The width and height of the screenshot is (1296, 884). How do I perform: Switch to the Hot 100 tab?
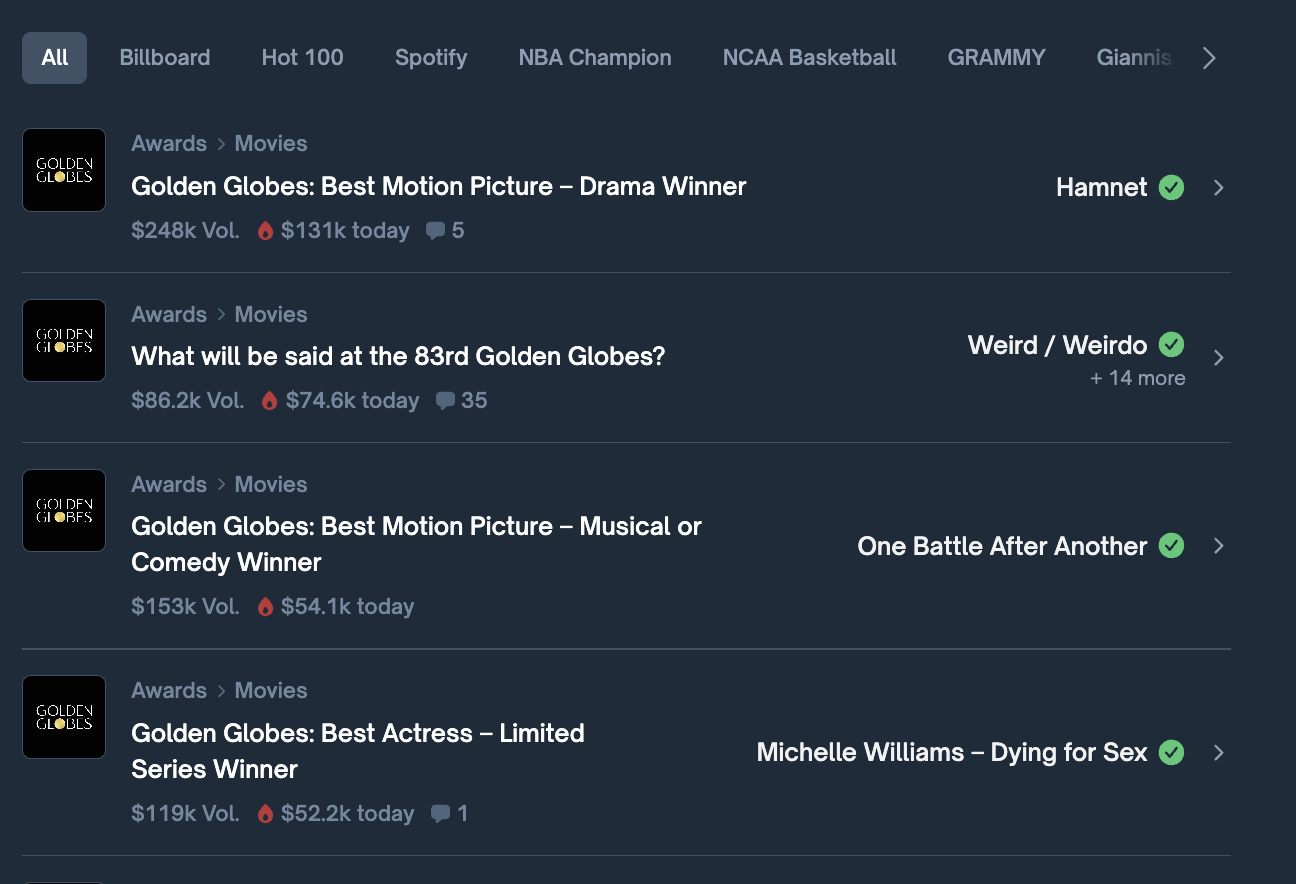pos(302,57)
